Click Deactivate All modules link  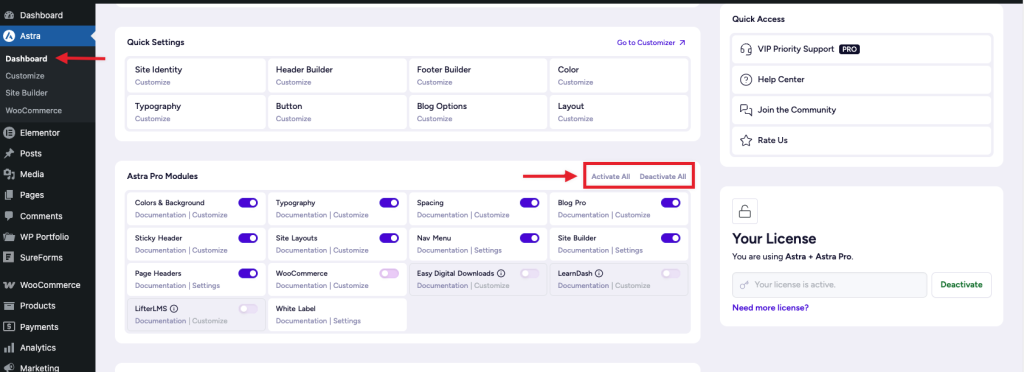tap(663, 176)
